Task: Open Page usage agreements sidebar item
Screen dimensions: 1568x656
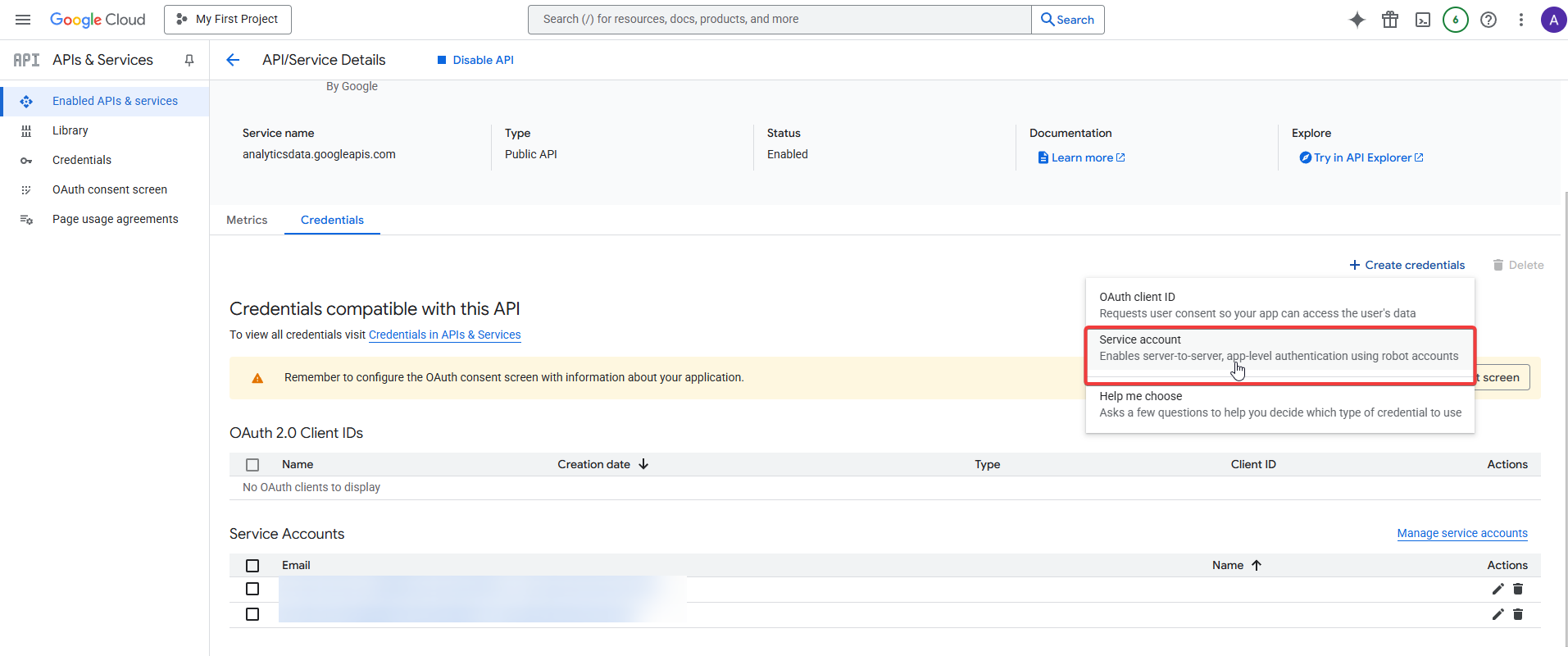Action: [x=105, y=219]
